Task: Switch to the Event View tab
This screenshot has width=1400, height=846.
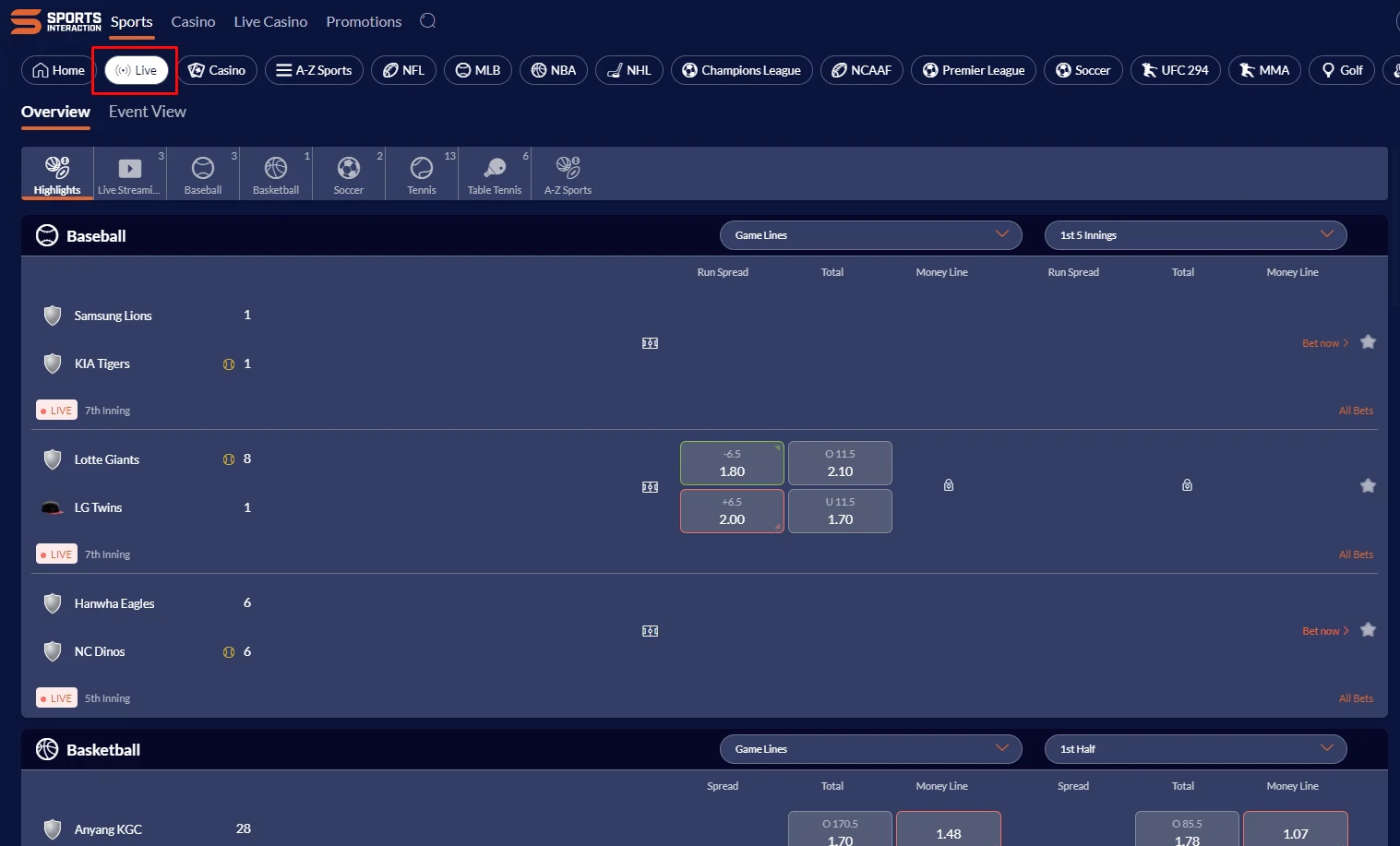Action: point(147,112)
